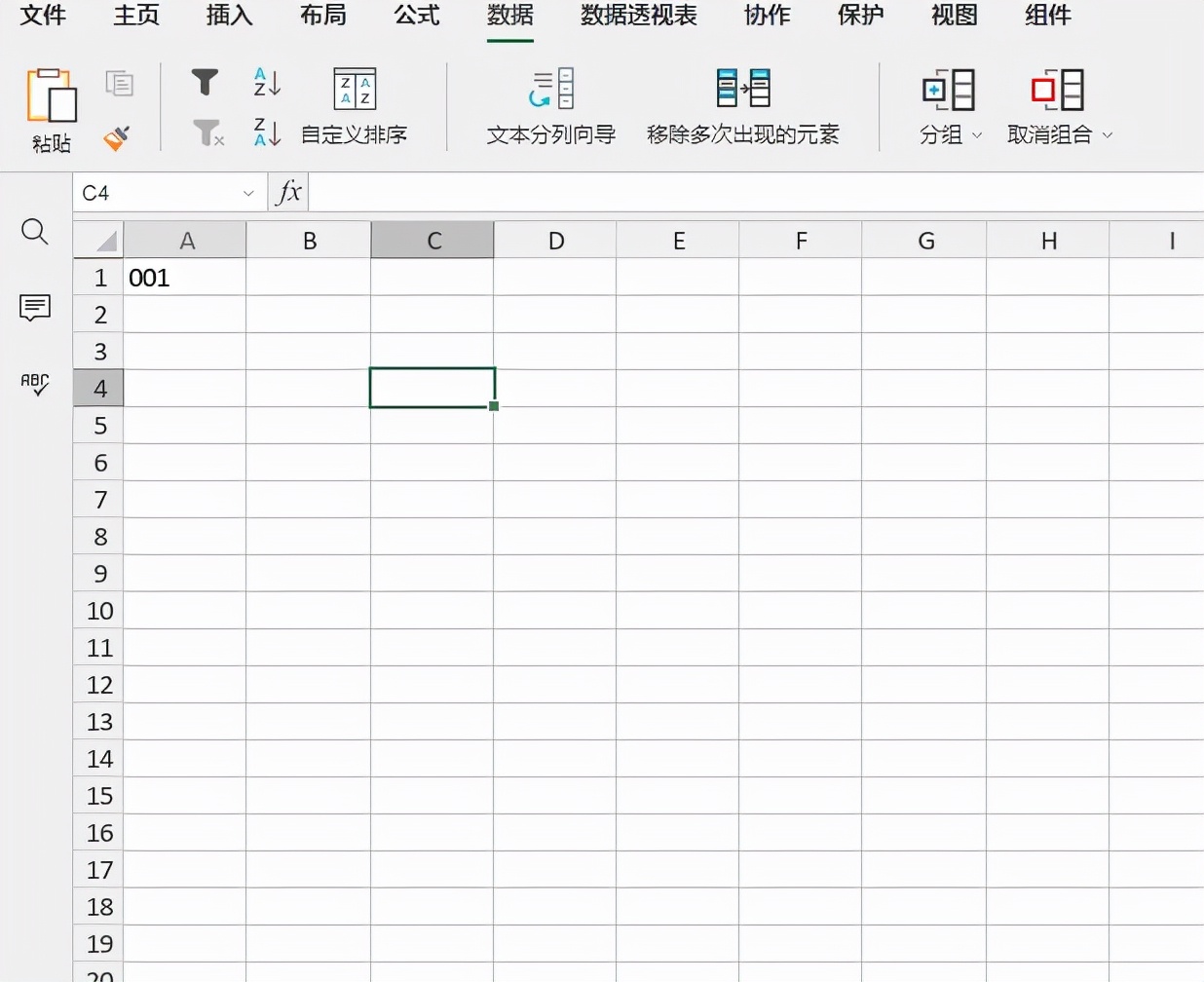Select the Format Painter brush icon

click(x=116, y=136)
